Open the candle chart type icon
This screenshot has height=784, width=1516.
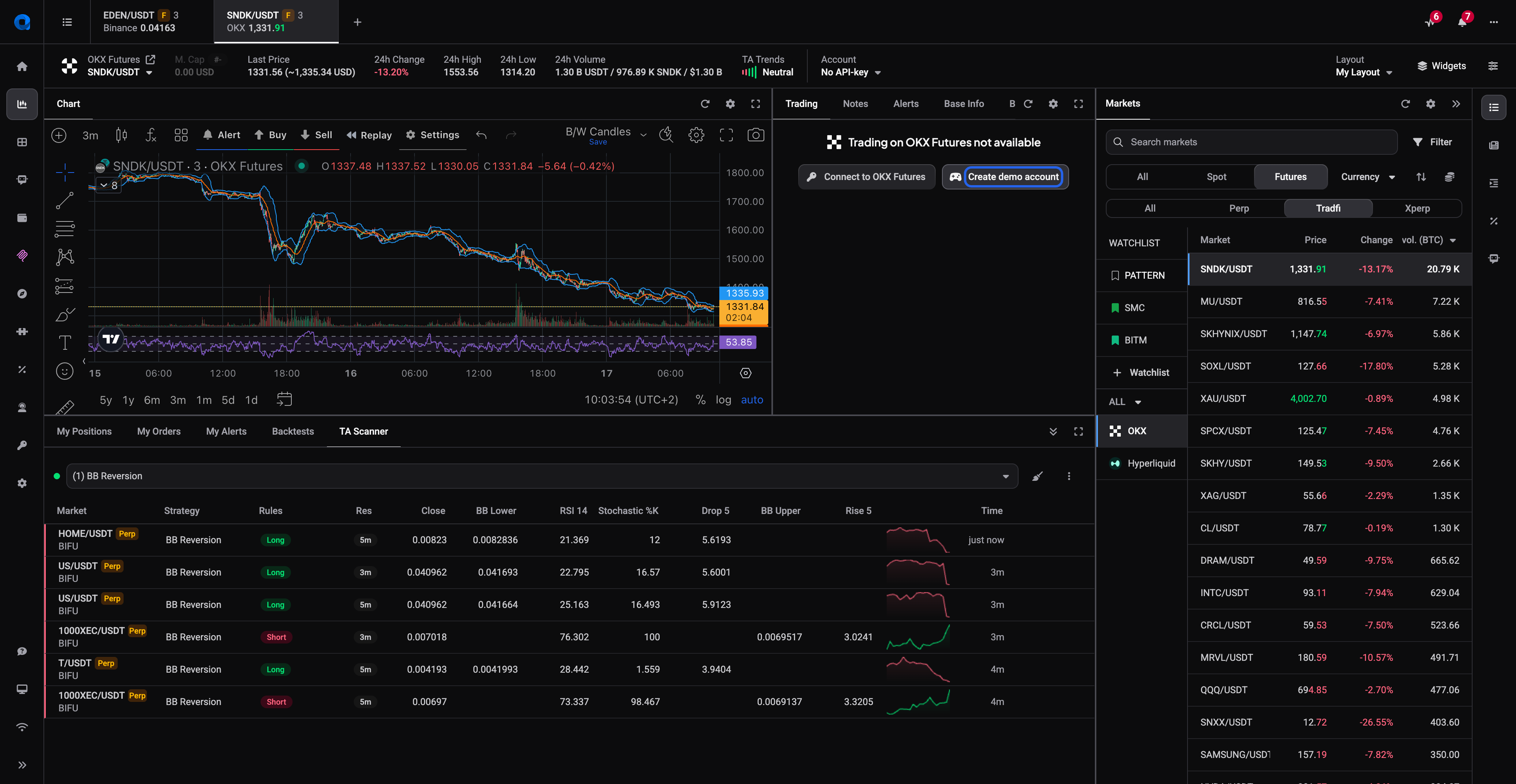tap(121, 135)
